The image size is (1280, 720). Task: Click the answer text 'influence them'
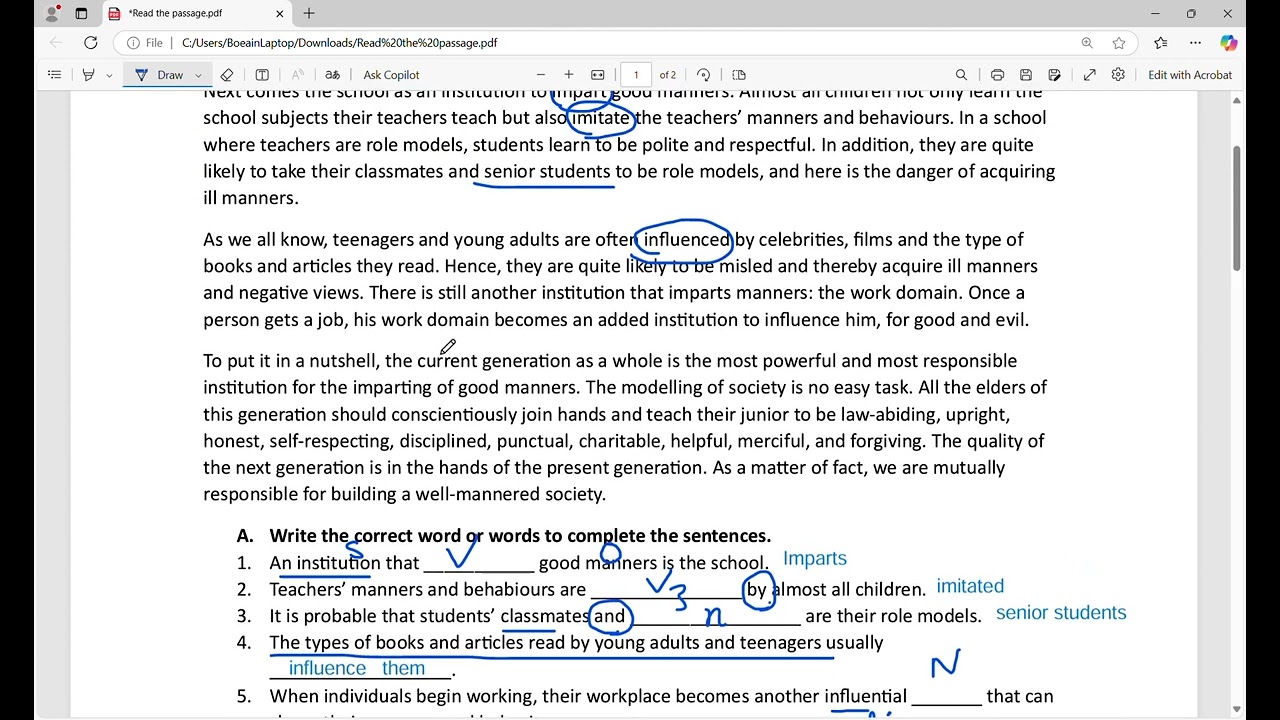click(357, 668)
